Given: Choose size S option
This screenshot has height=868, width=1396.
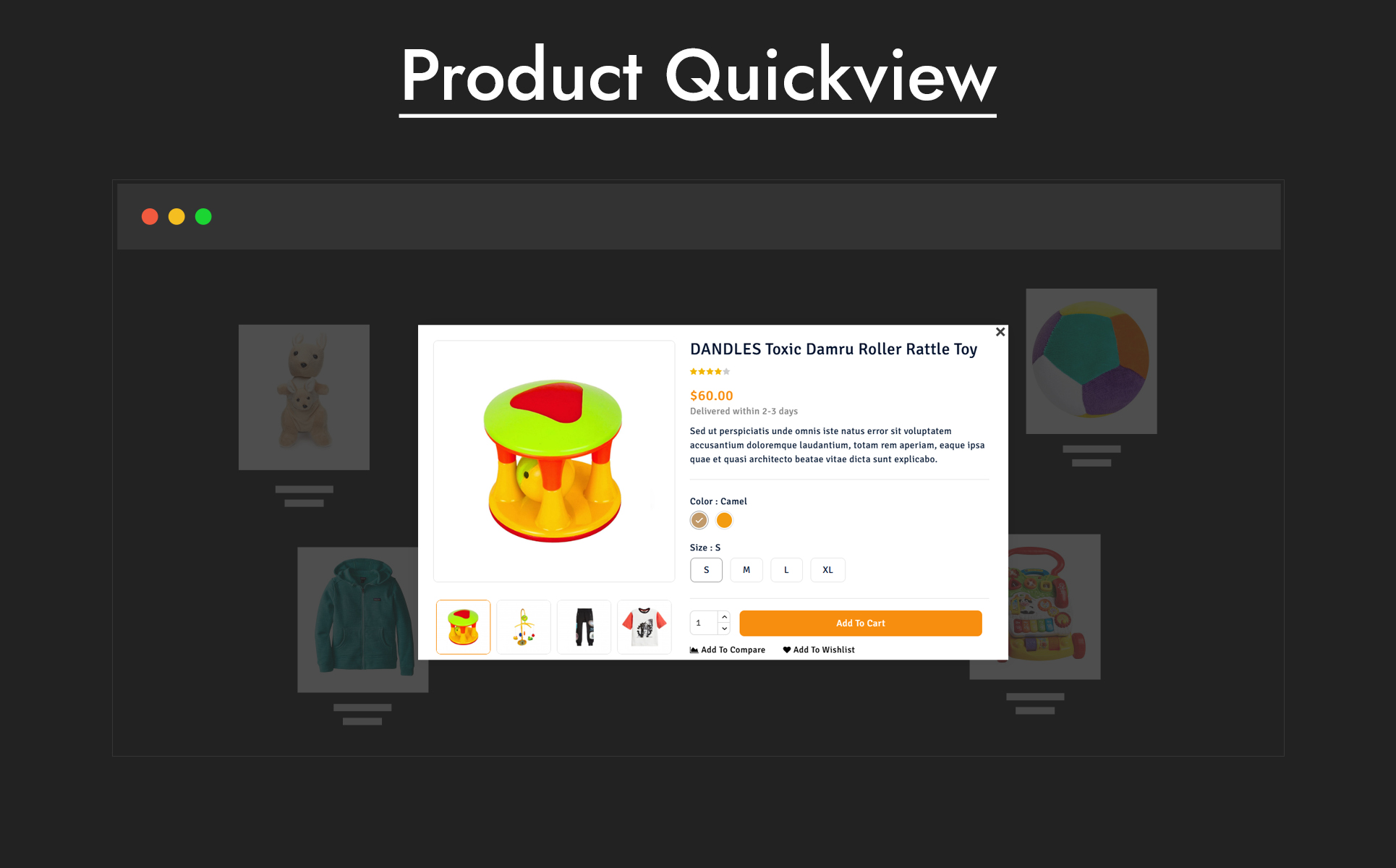Looking at the screenshot, I should click(x=707, y=570).
